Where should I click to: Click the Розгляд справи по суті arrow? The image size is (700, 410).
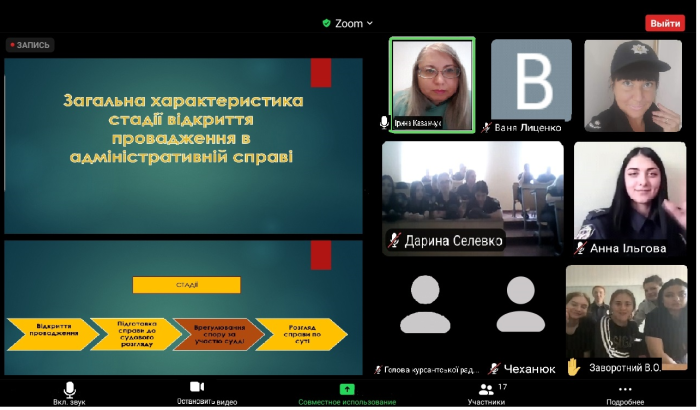click(300, 331)
